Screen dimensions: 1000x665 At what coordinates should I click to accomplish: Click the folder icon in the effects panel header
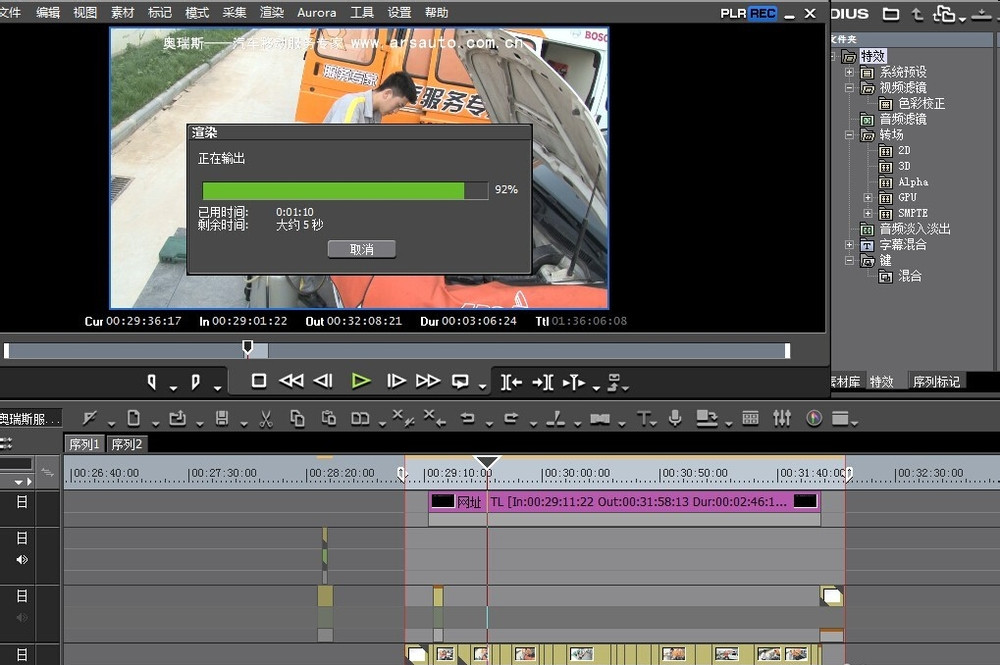click(x=889, y=14)
